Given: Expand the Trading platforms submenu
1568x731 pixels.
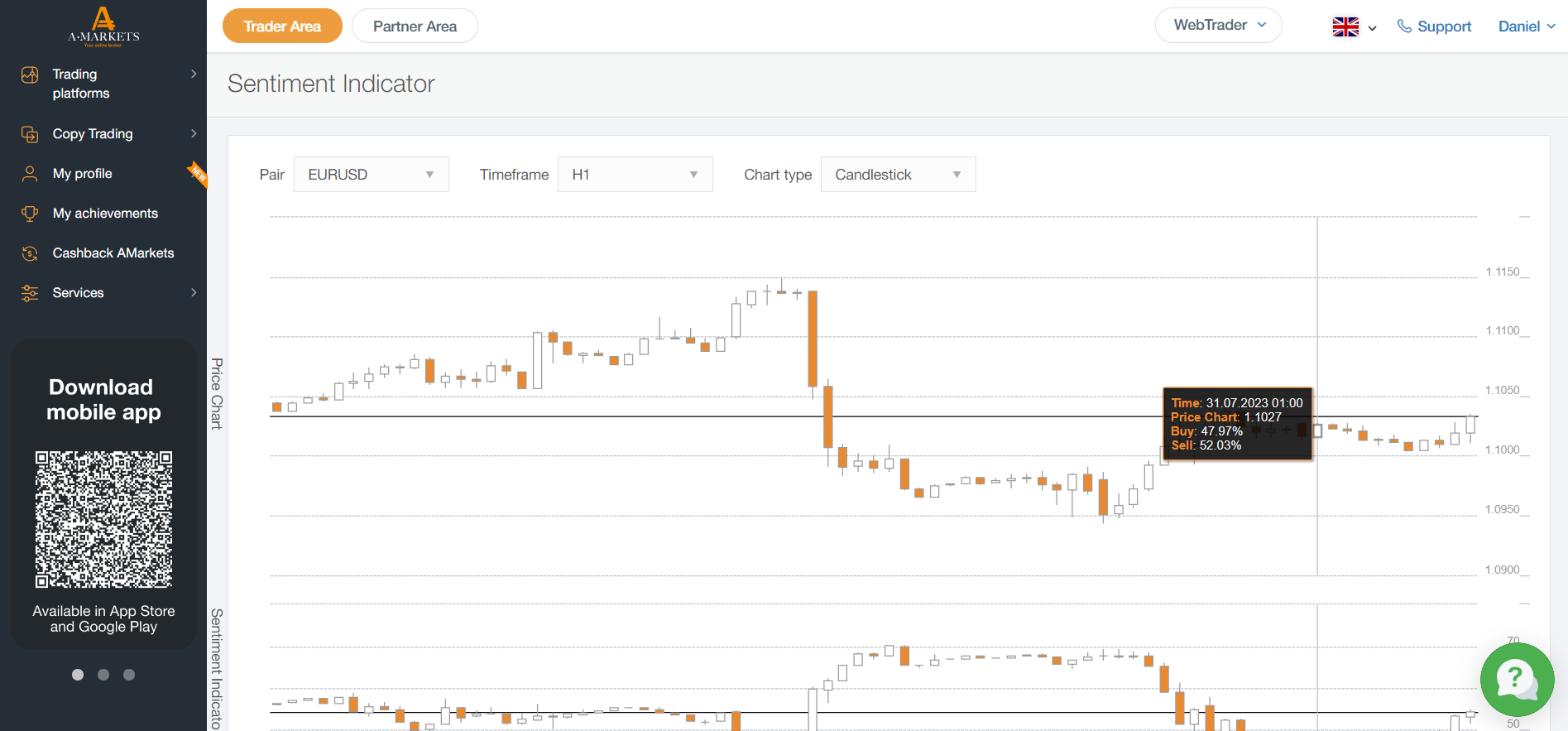Looking at the screenshot, I should click(194, 74).
